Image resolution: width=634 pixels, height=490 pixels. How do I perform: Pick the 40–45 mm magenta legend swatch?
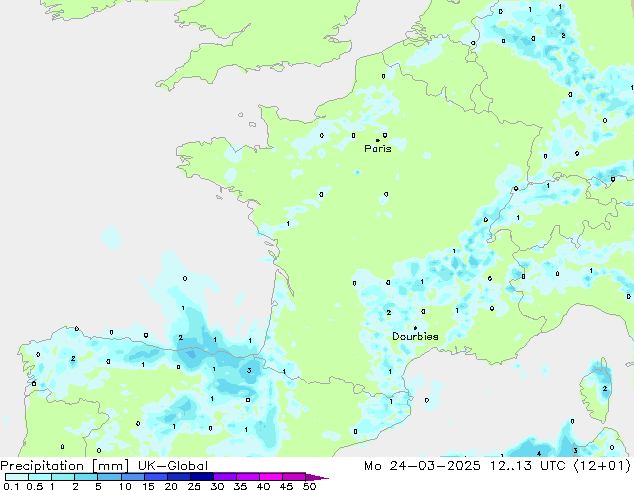(271, 477)
